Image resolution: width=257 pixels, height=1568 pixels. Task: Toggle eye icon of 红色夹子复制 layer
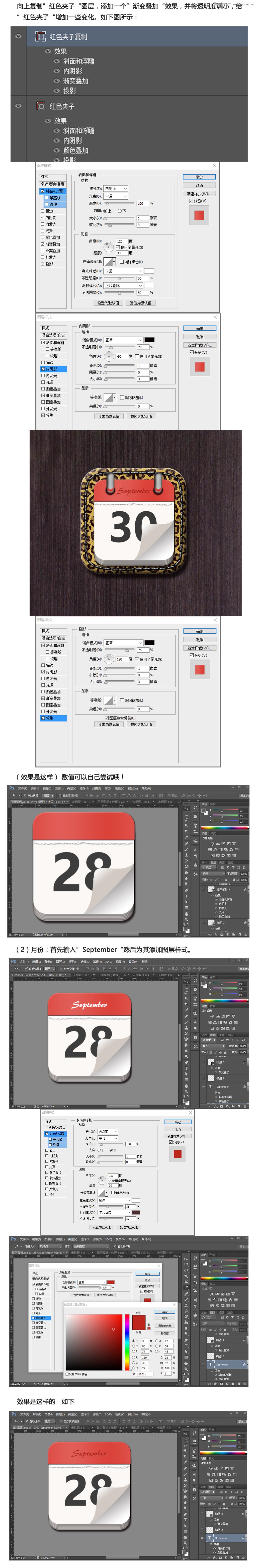[18, 37]
